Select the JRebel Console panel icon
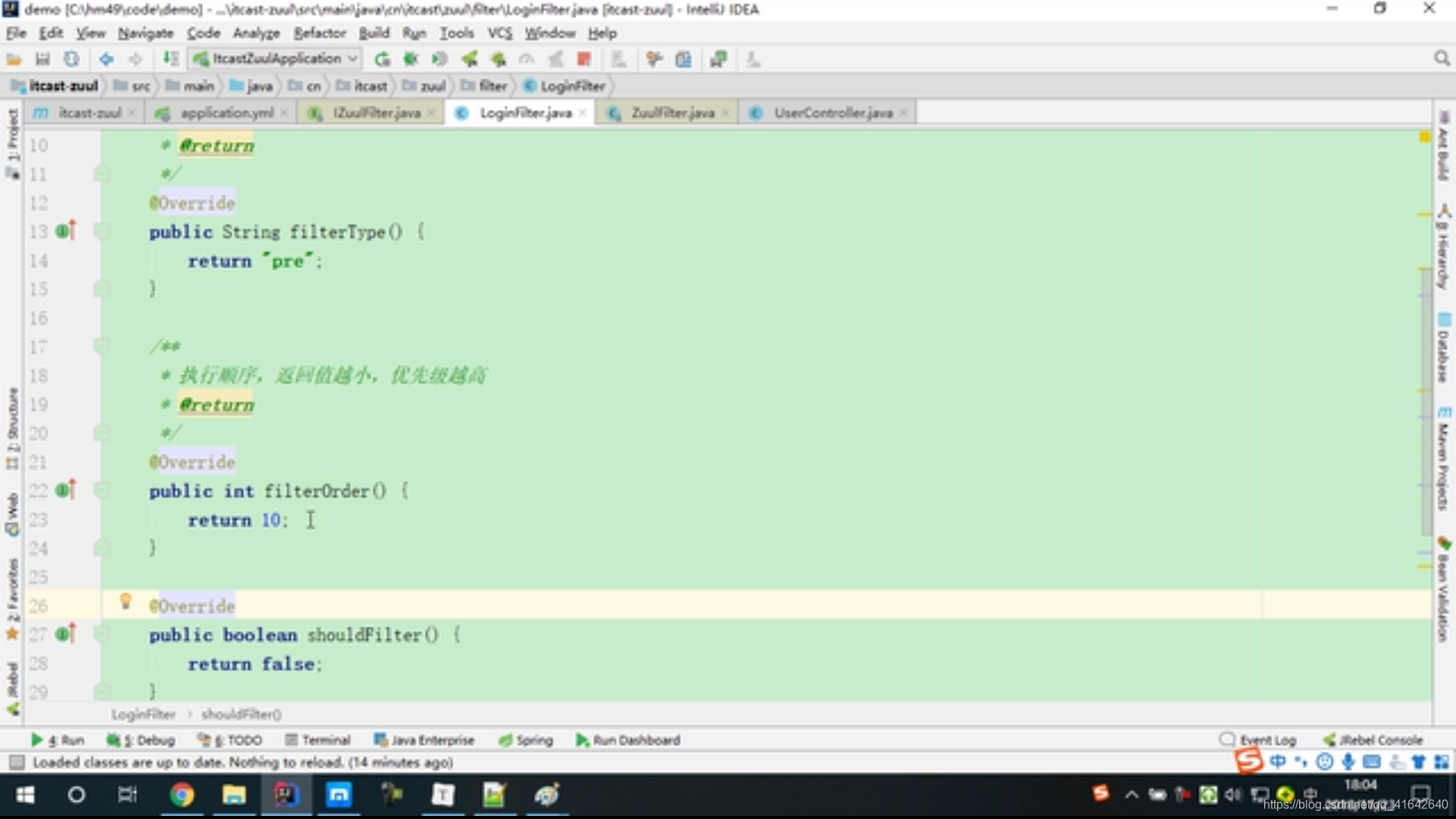Screen dimensions: 1456x819 pos(1328,739)
